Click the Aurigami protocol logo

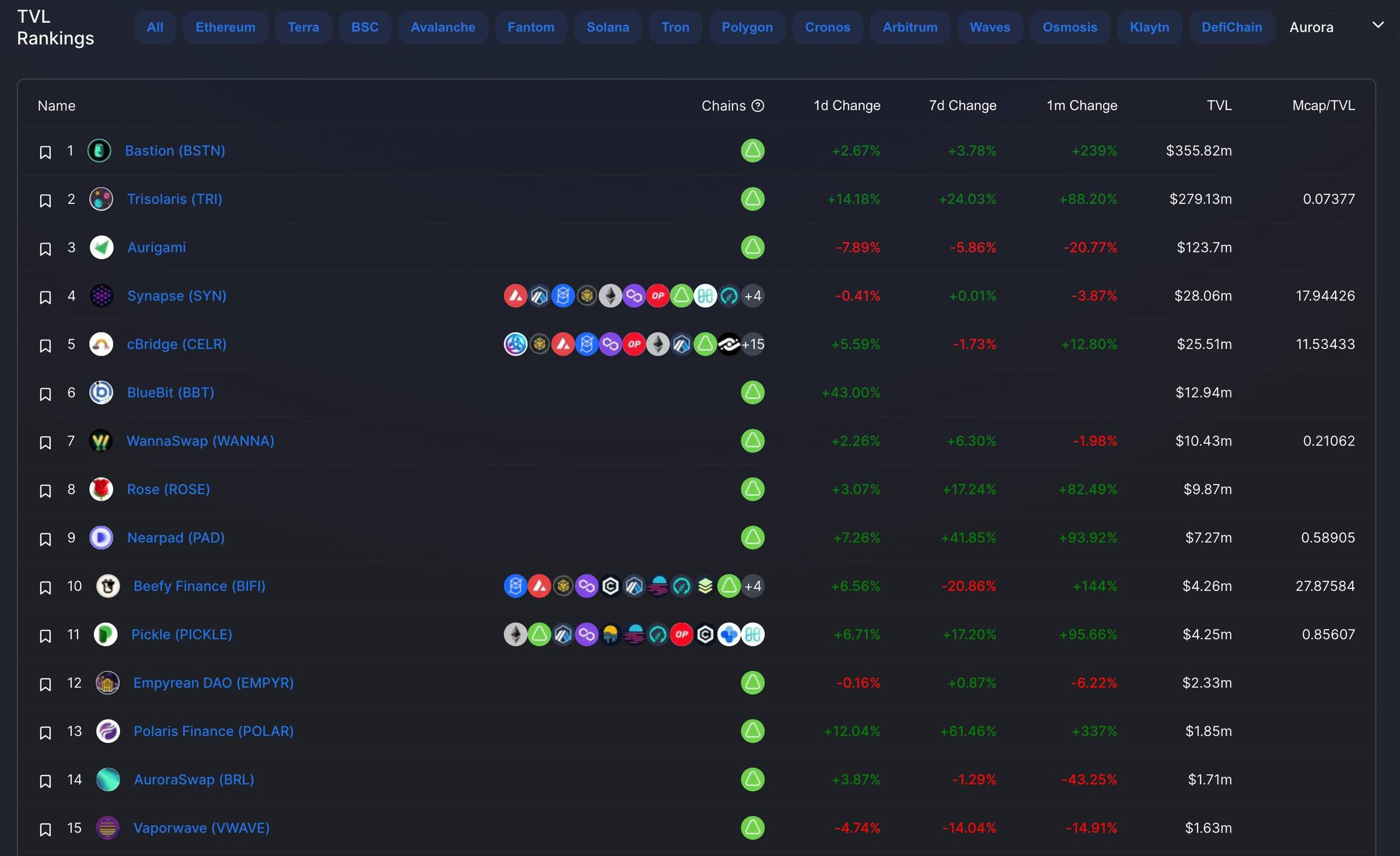tap(101, 247)
